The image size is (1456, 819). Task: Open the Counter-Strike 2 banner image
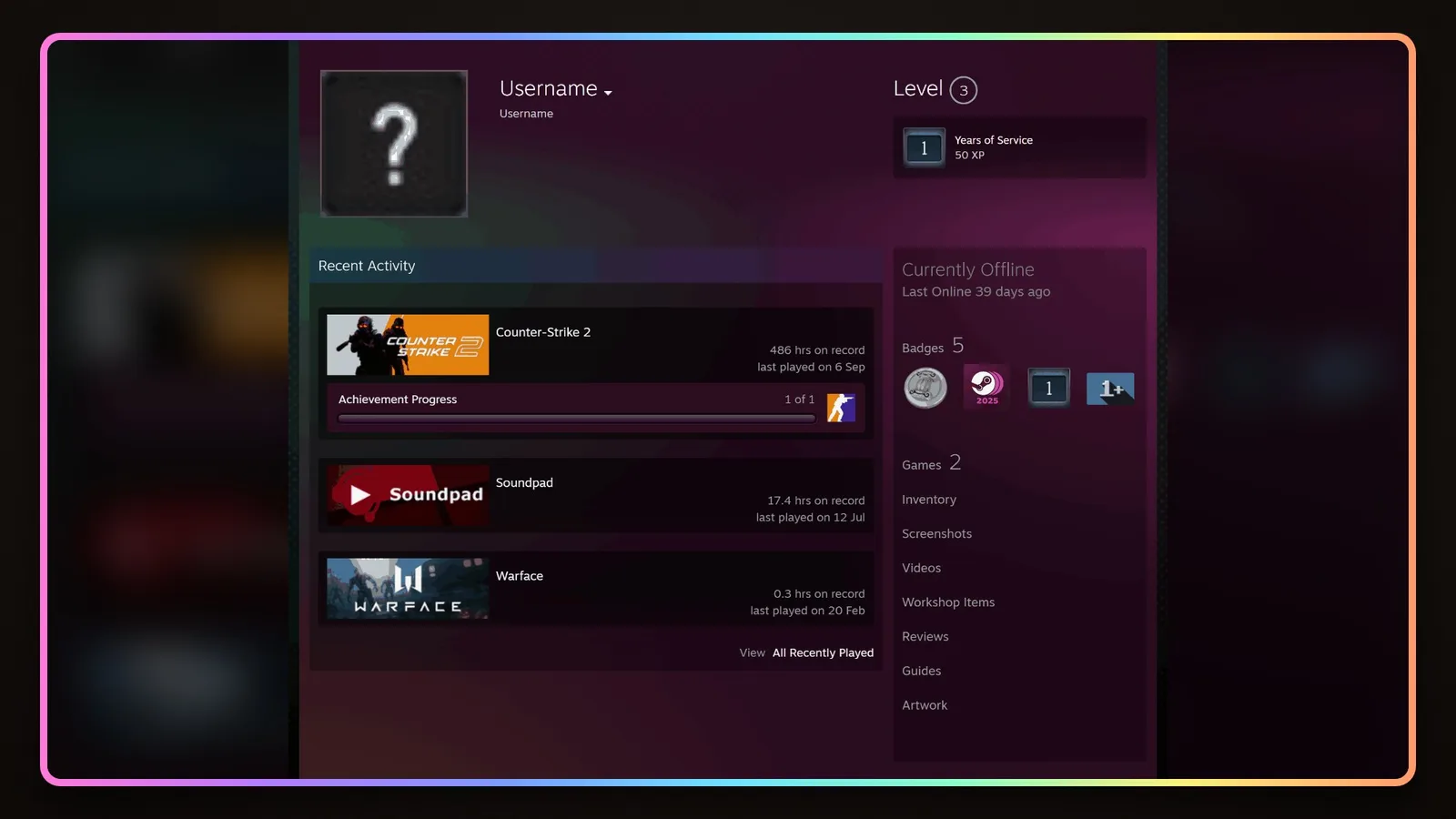pos(408,345)
